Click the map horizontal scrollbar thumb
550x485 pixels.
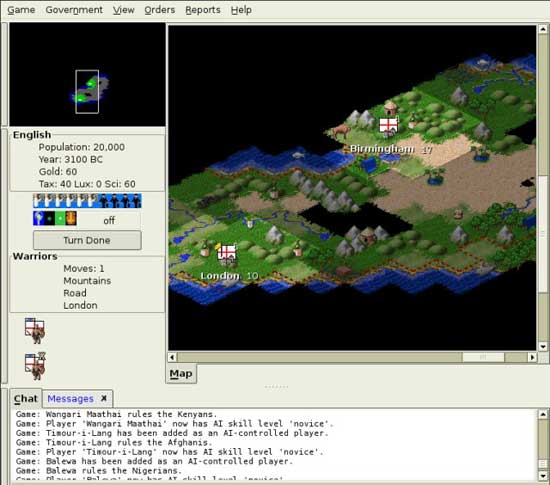(x=483, y=357)
